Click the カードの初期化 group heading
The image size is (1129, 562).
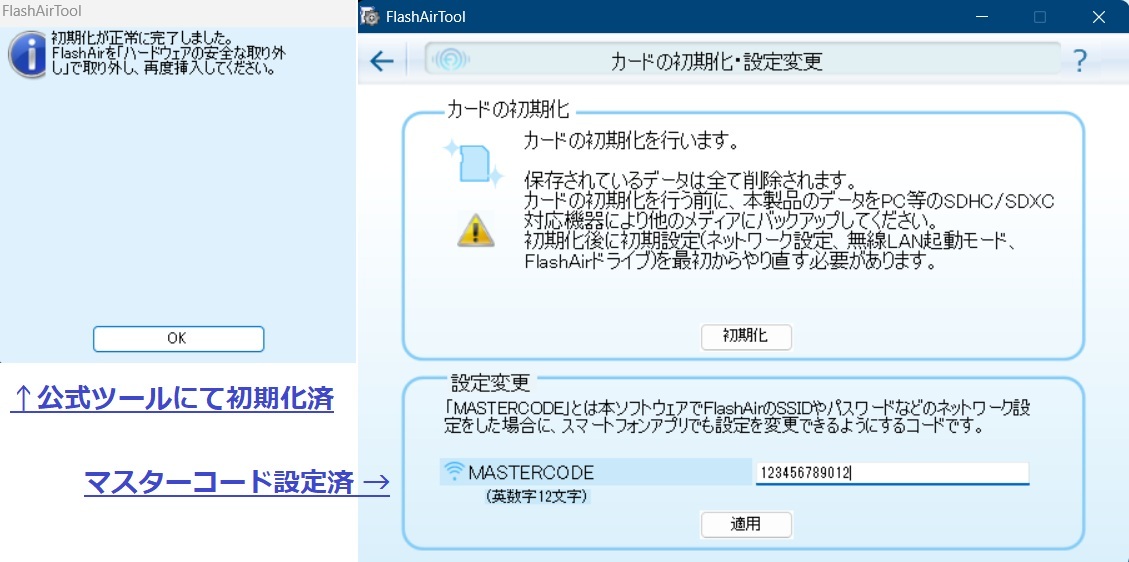click(x=508, y=109)
